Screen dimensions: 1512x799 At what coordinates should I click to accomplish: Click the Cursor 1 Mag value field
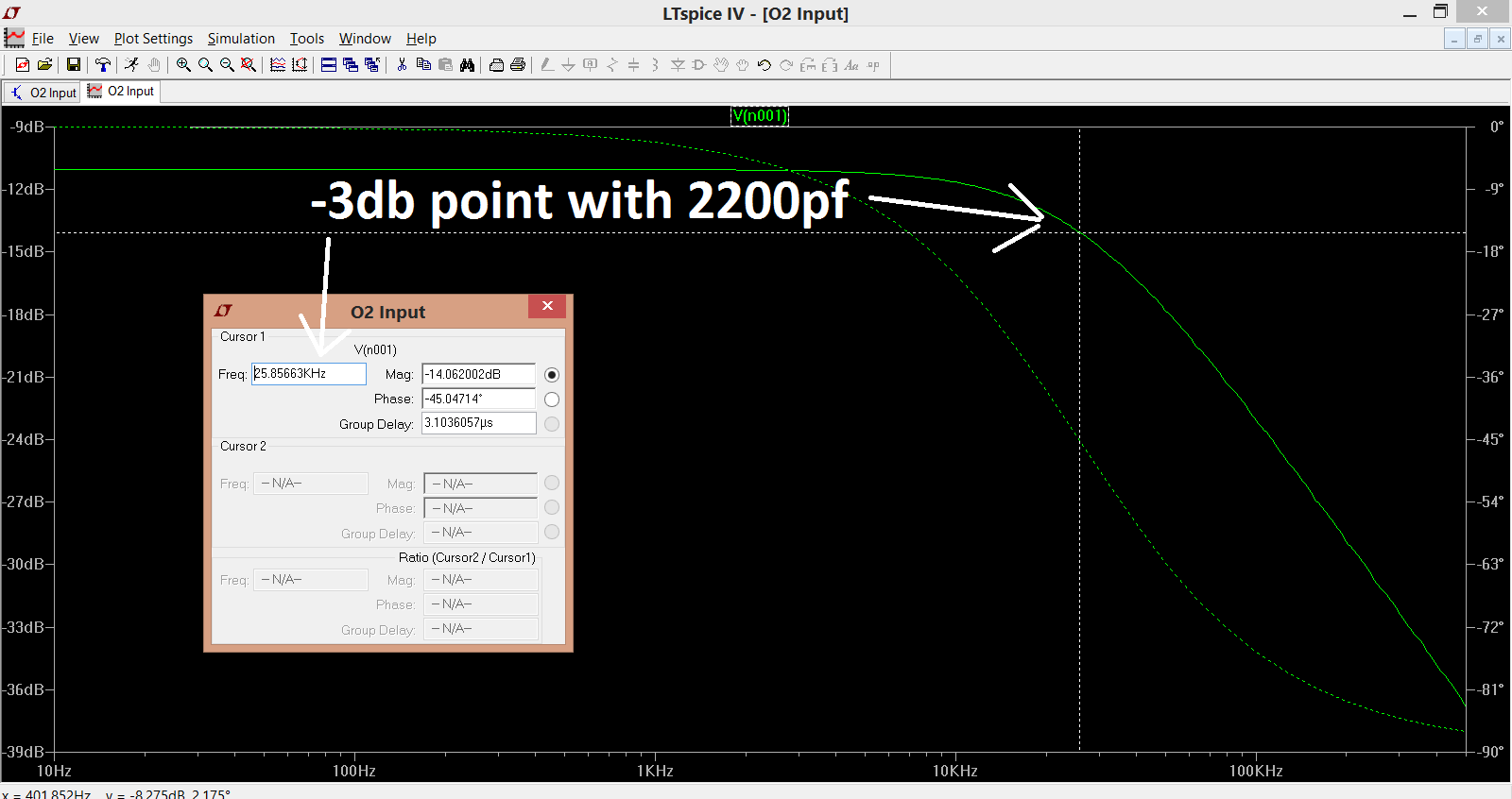click(x=479, y=375)
